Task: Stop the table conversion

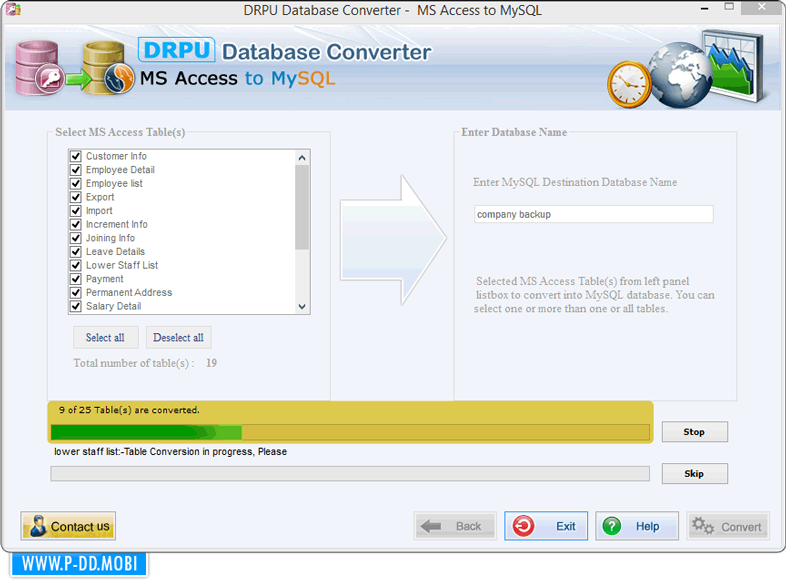Action: click(694, 432)
